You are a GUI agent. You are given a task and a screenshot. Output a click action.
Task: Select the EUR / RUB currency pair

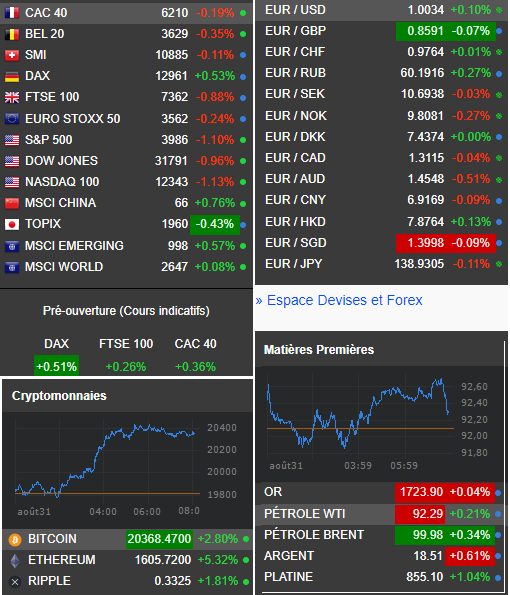(x=295, y=73)
